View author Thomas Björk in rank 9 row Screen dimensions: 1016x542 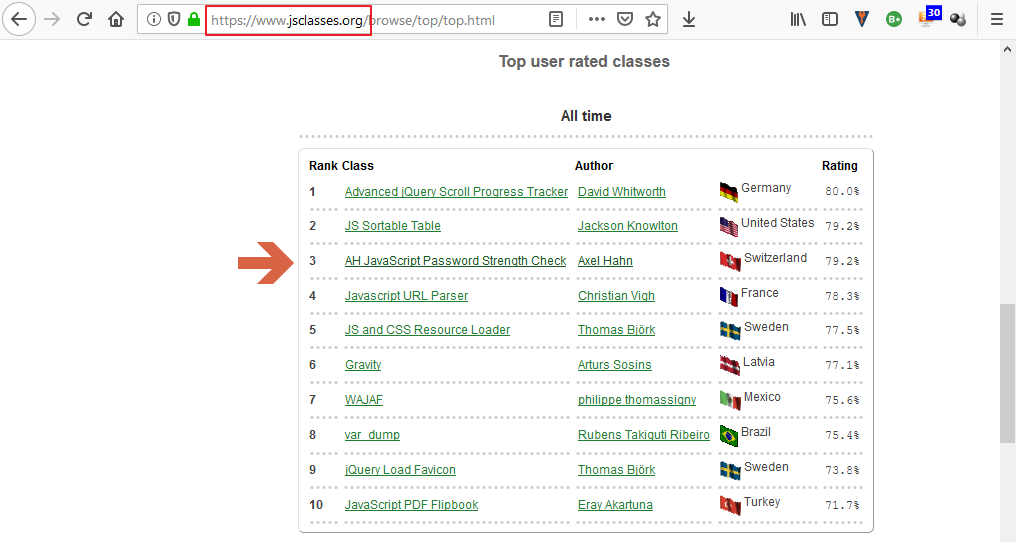(616, 470)
